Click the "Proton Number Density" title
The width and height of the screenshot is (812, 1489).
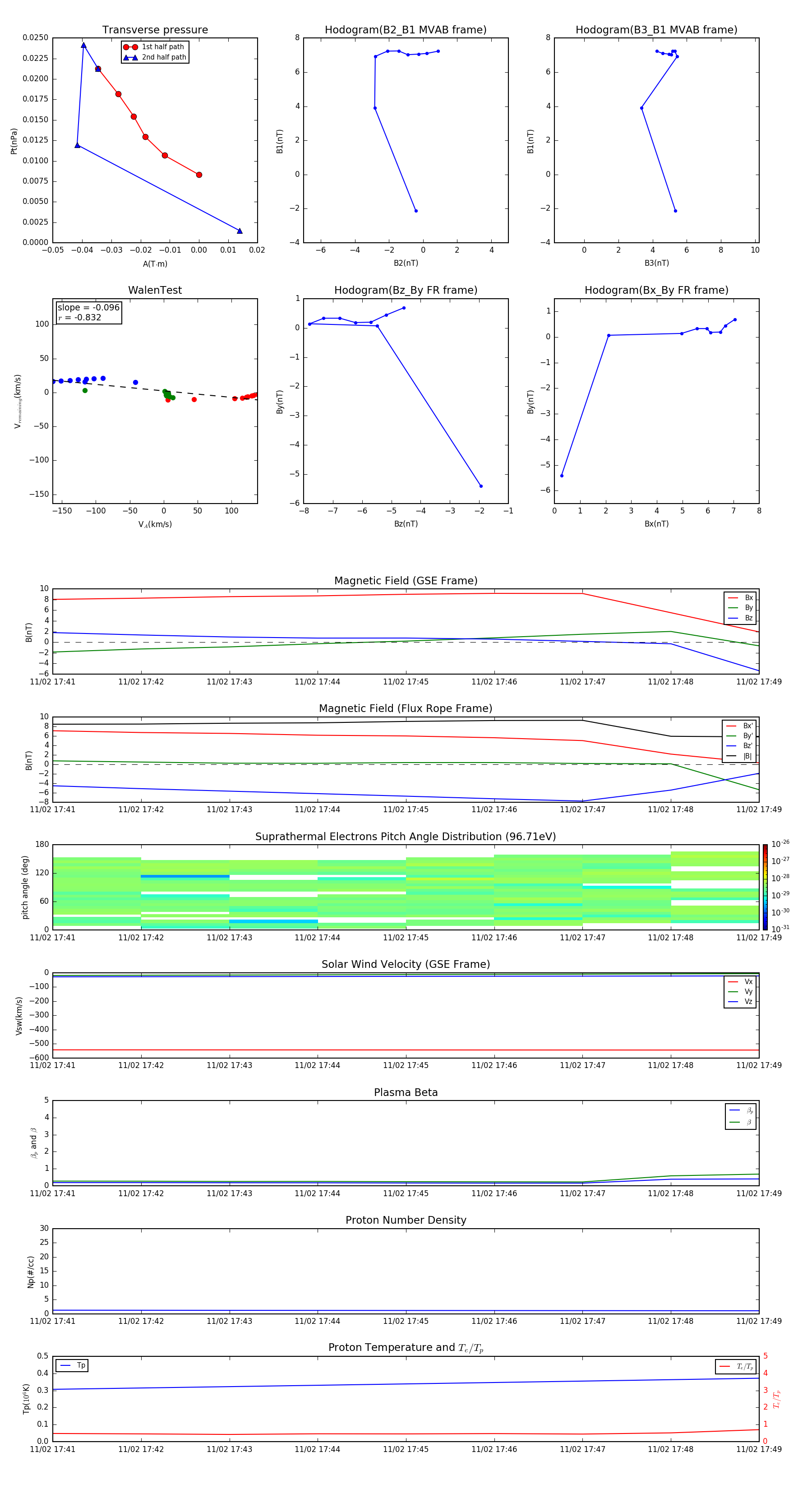(x=406, y=1220)
